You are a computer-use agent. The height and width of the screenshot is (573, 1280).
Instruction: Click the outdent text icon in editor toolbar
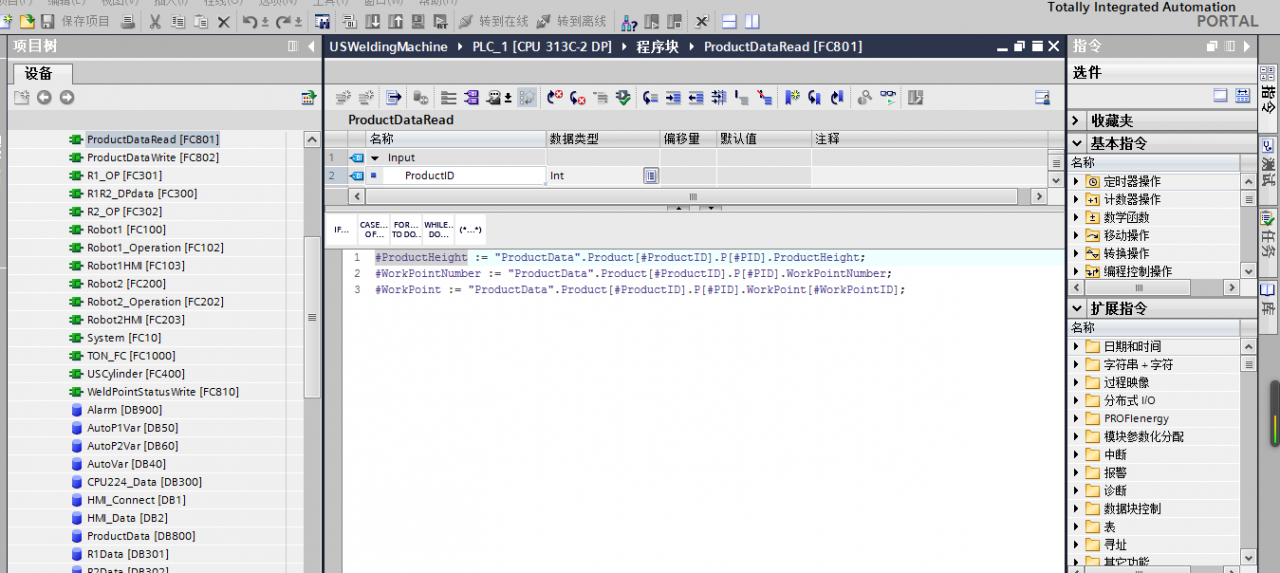(696, 97)
